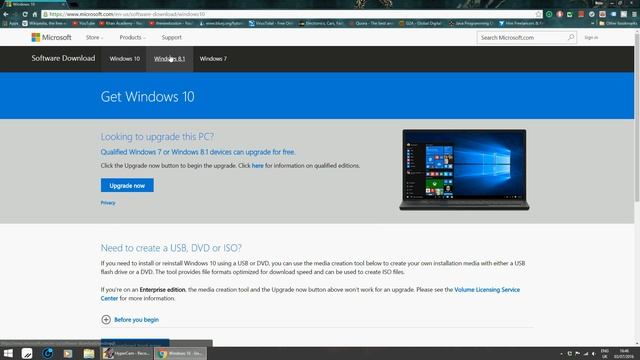Screen dimensions: 640x360
Task: Select the Windows 10 tab
Action: (124, 59)
